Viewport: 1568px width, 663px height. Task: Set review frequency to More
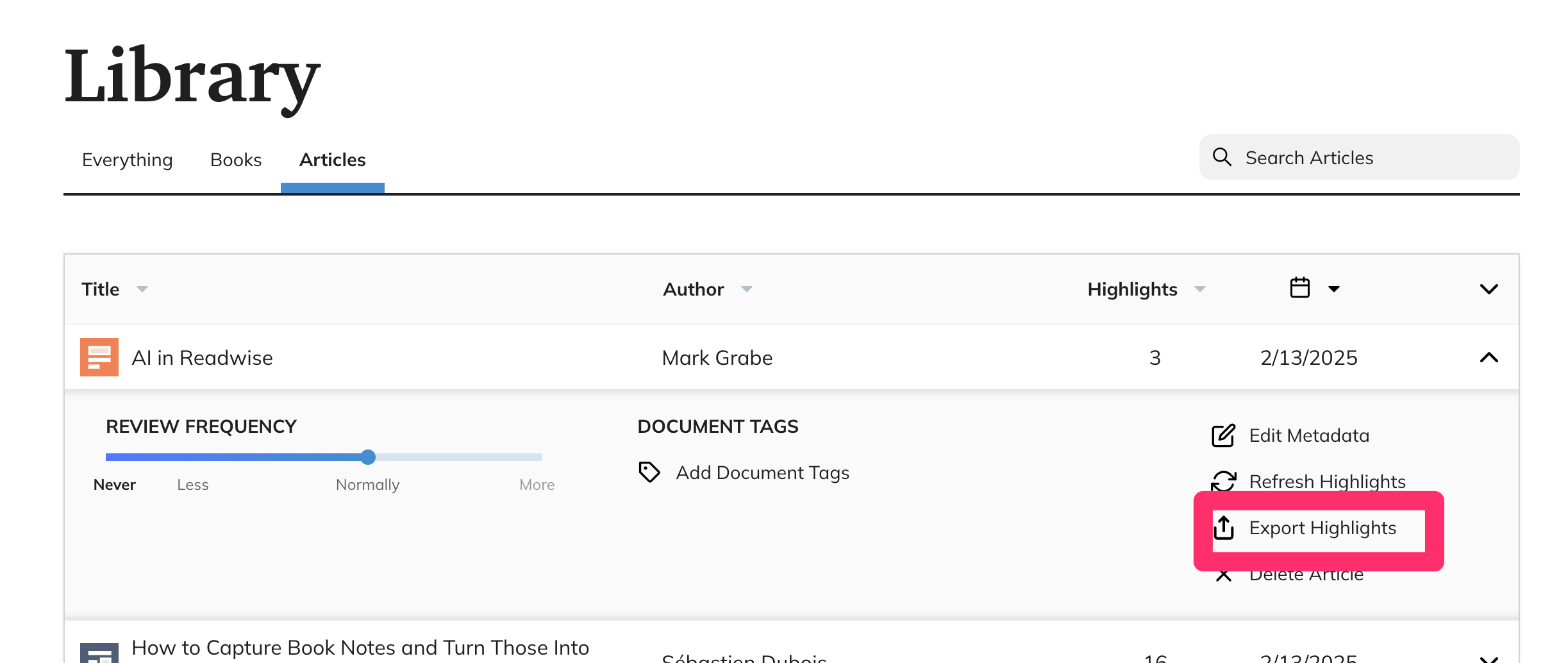(x=537, y=485)
